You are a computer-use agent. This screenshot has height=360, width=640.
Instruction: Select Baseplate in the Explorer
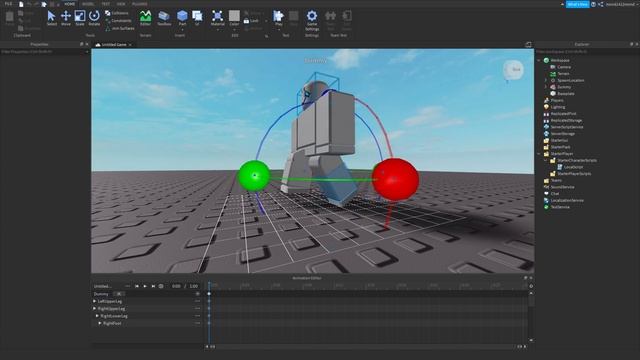(x=562, y=93)
